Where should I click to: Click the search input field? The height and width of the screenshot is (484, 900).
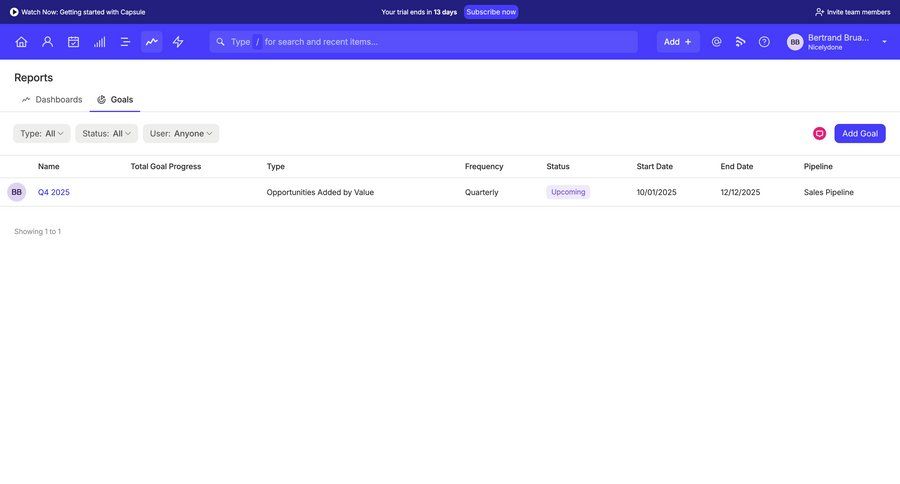coord(440,42)
